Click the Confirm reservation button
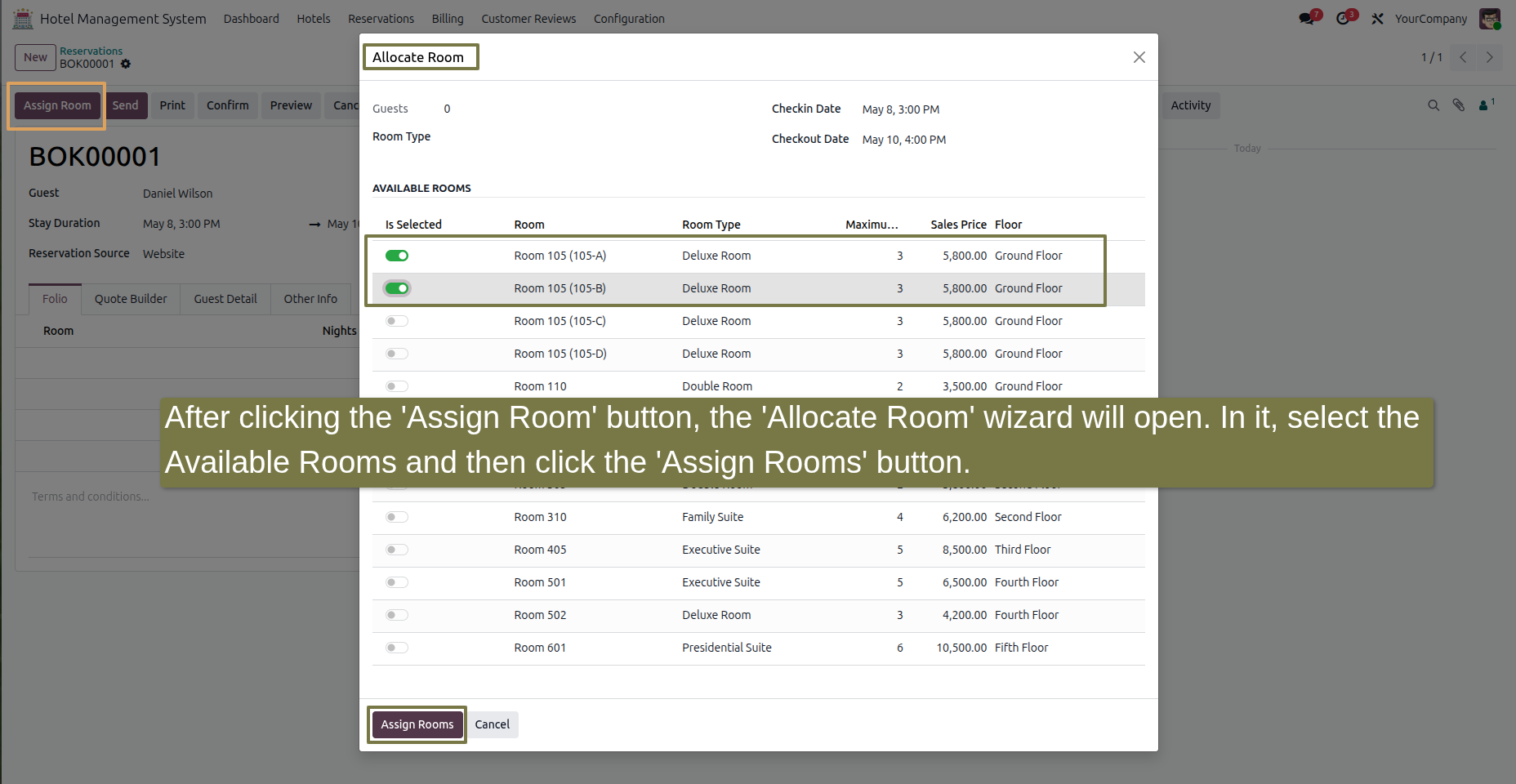 (x=228, y=105)
